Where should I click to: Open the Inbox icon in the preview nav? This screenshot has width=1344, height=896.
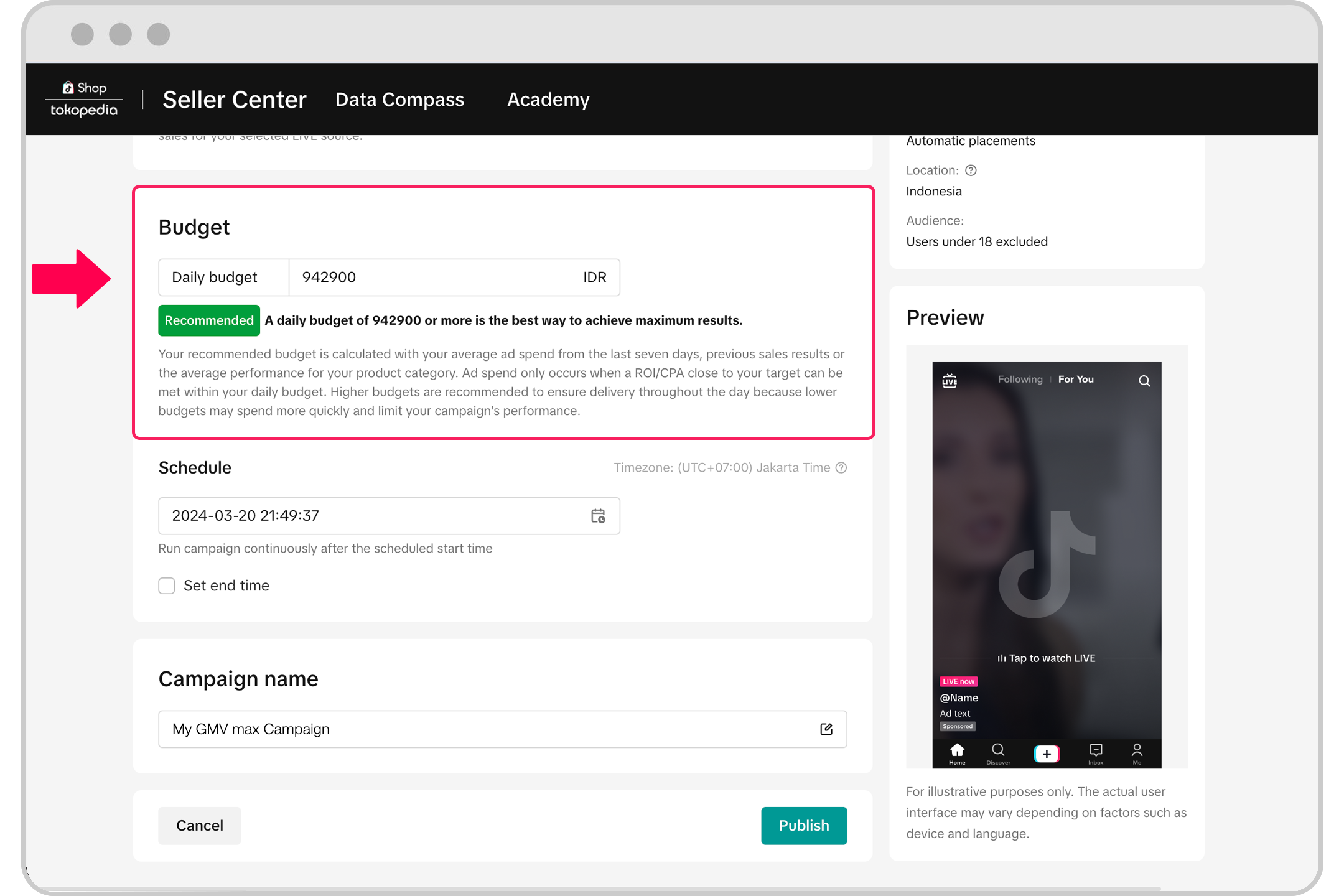(1095, 751)
